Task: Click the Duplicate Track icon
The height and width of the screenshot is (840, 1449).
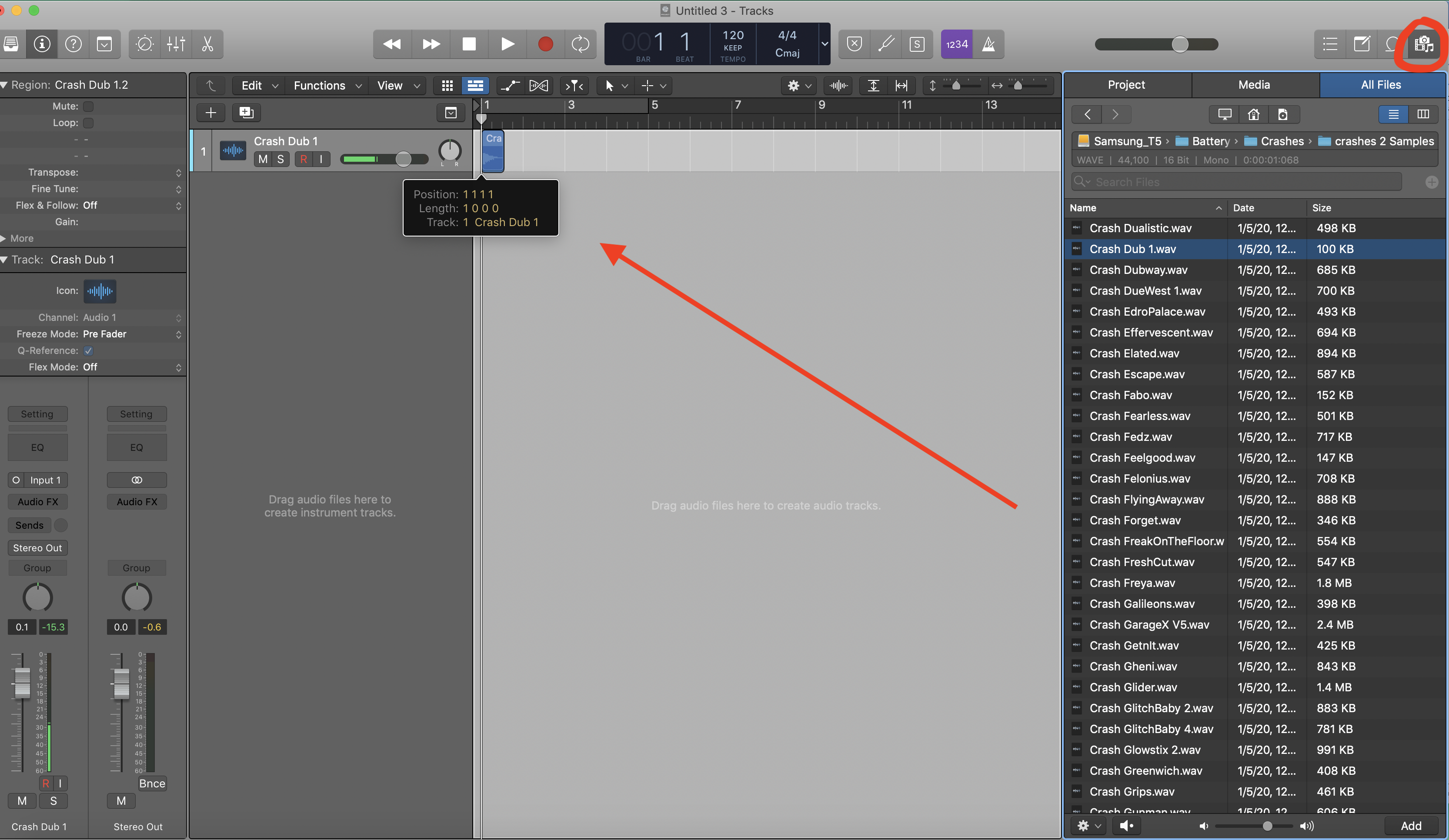Action: click(246, 113)
